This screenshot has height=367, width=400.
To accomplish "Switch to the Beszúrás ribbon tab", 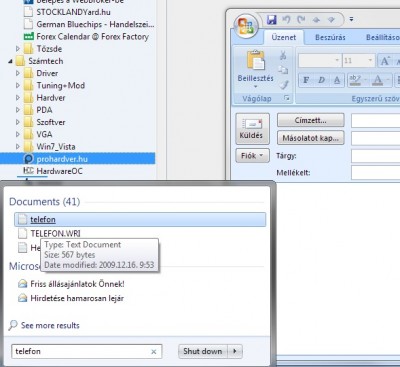I will tap(330, 37).
